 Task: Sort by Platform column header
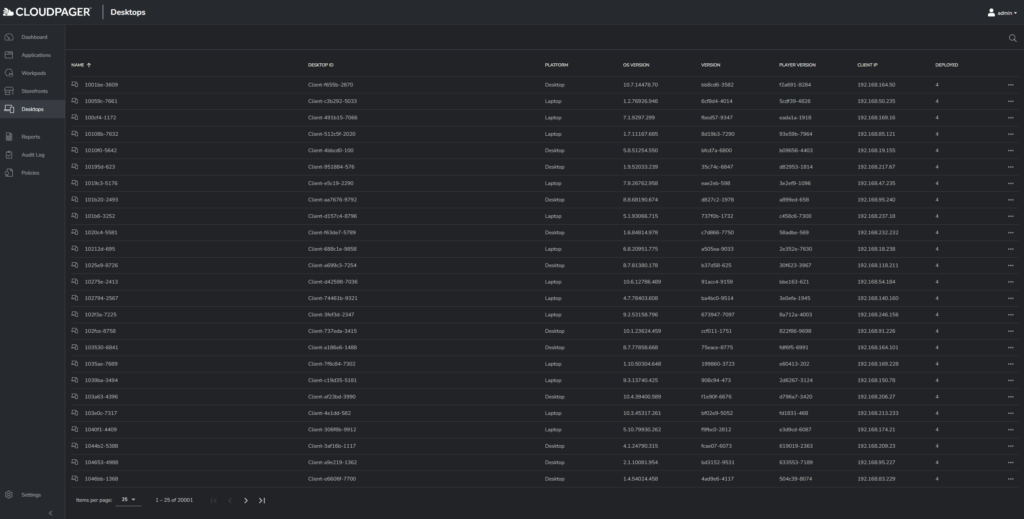click(x=556, y=65)
